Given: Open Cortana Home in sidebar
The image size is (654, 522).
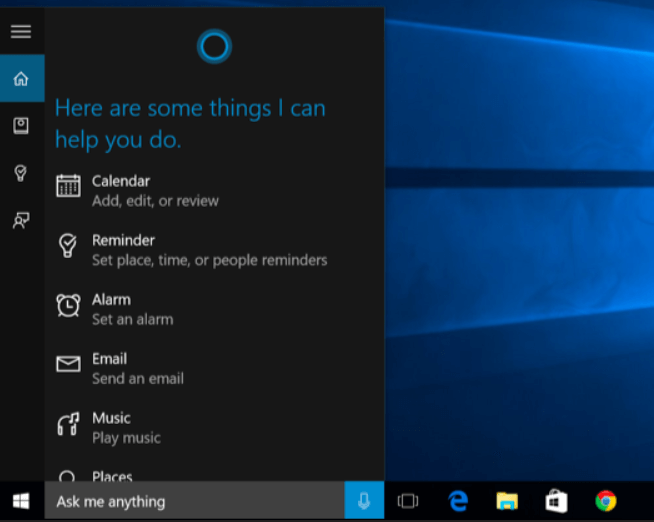Looking at the screenshot, I should point(21,79).
